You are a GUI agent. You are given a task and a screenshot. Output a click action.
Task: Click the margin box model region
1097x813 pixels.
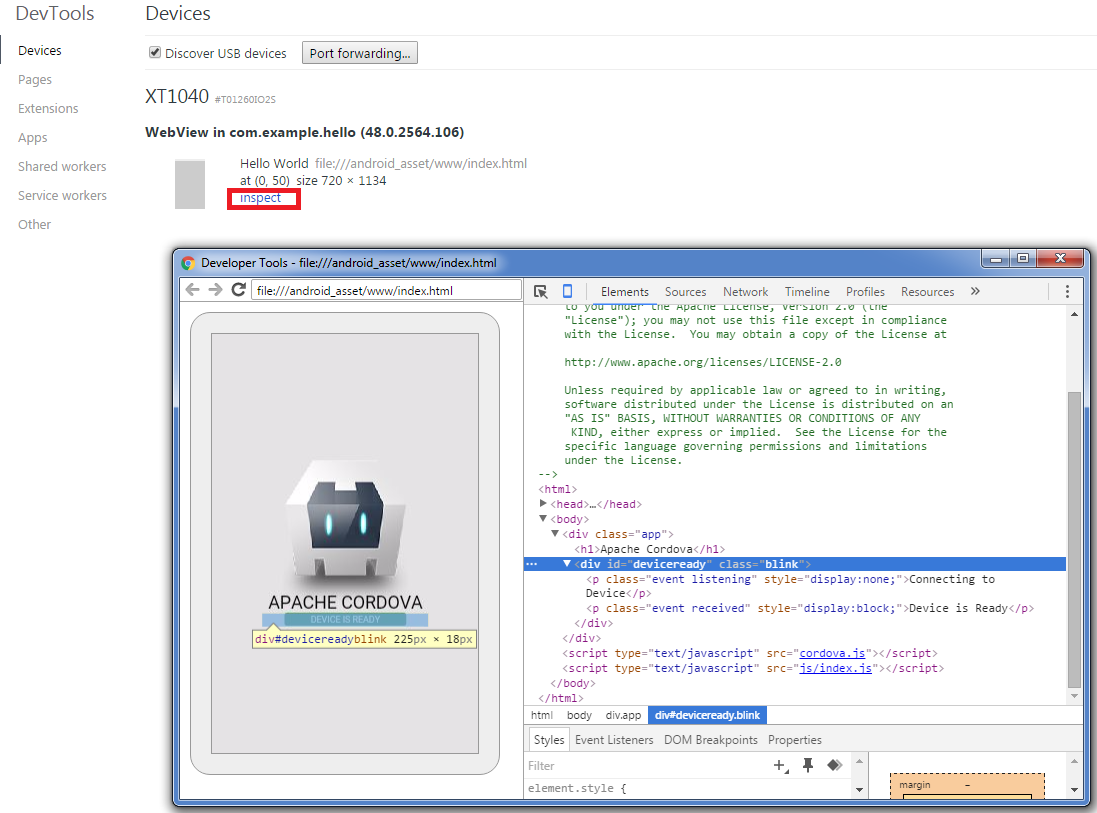click(967, 785)
